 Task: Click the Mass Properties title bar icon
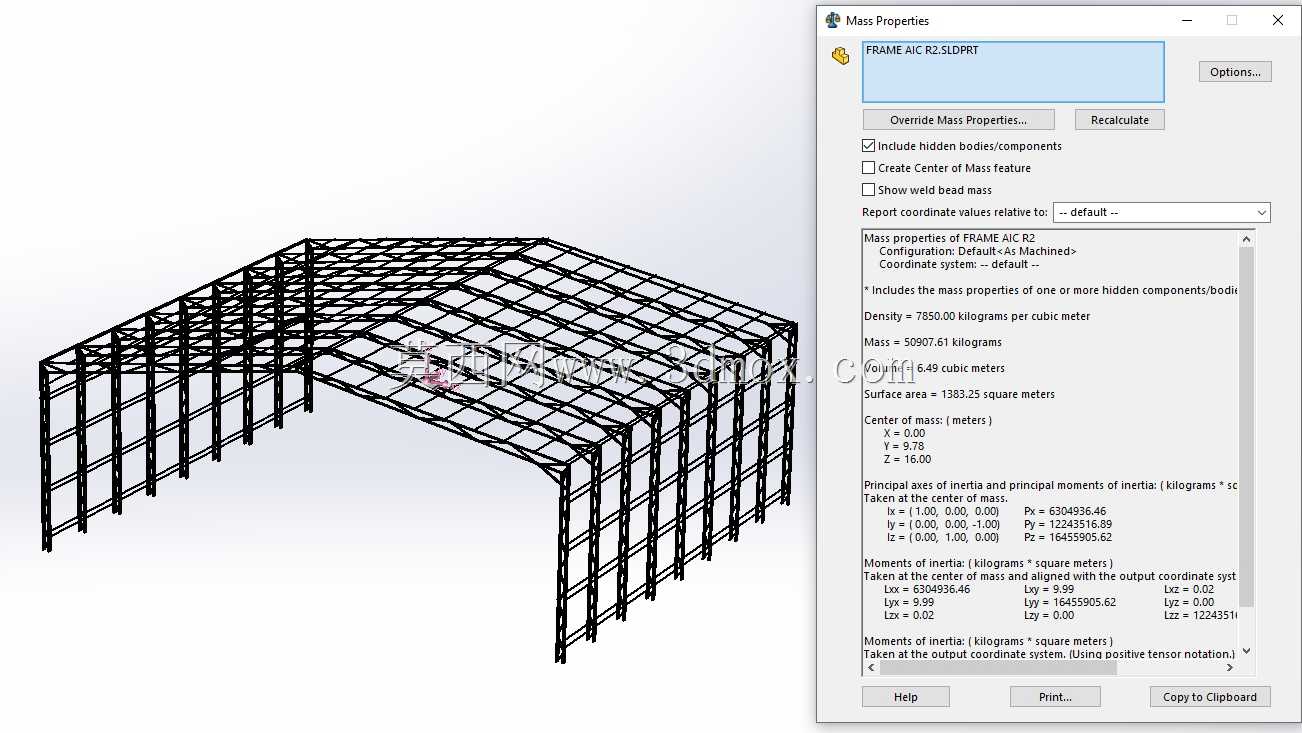coord(832,20)
